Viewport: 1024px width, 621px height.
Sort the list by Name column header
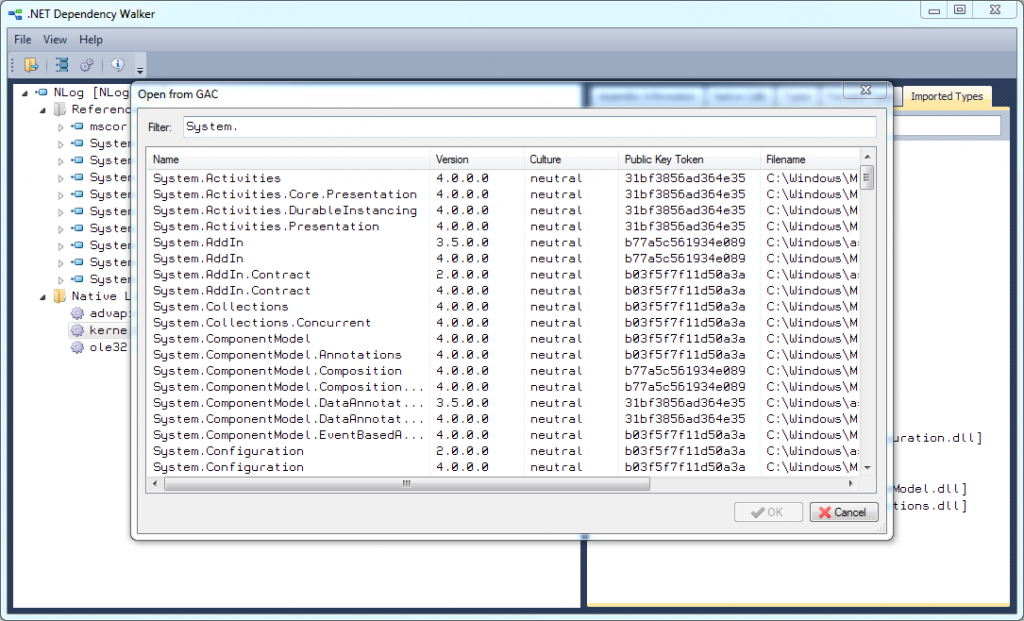pos(288,159)
